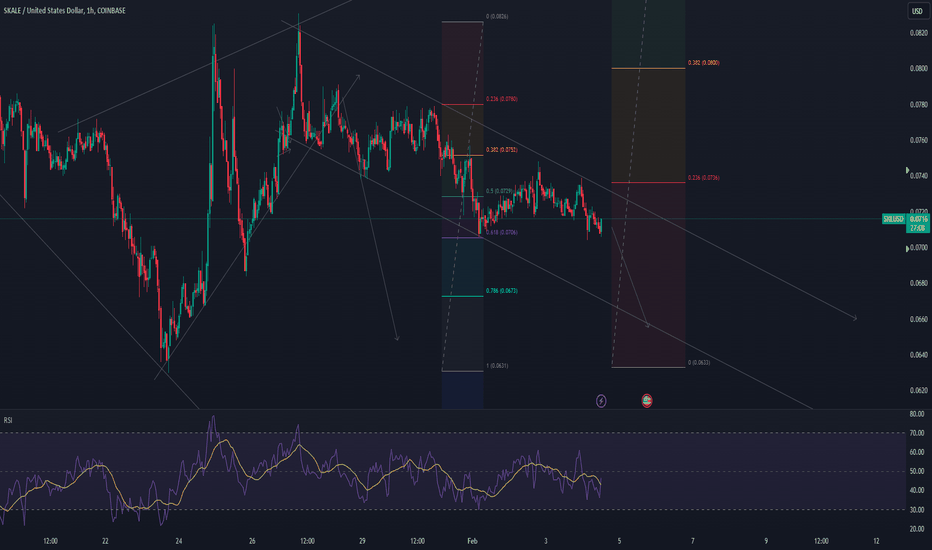
Task: Click the RSI 70.00 scale label
Action: click(x=917, y=433)
